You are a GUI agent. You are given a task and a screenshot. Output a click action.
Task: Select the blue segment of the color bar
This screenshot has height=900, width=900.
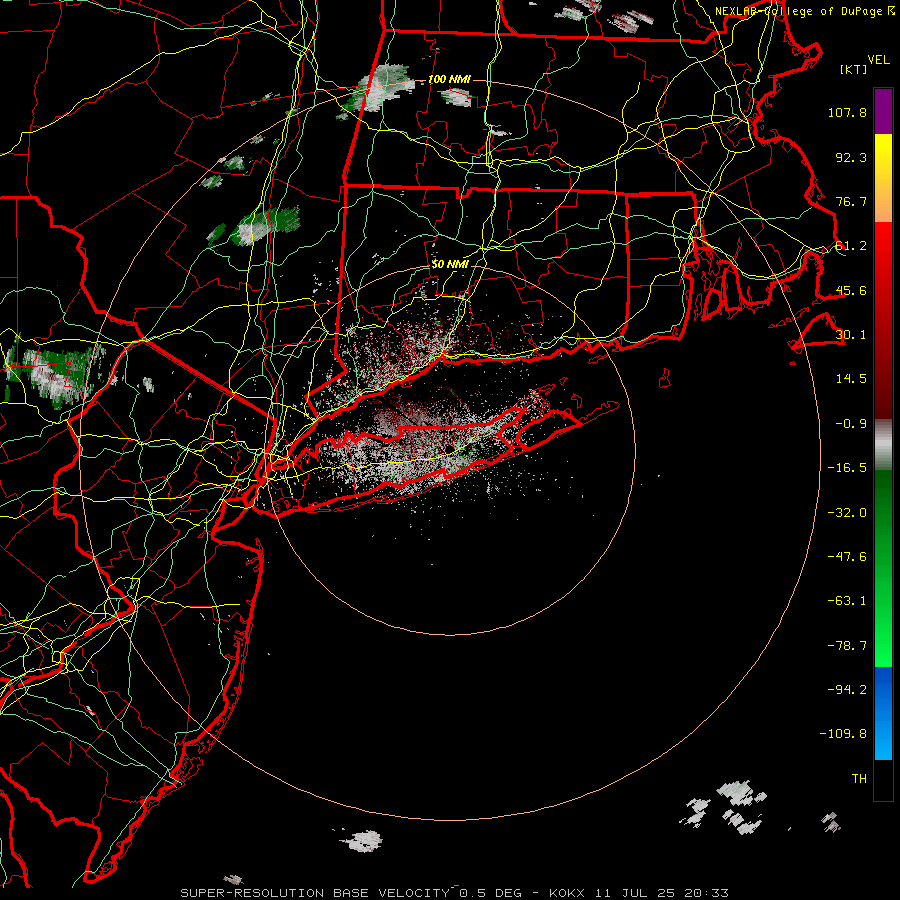[x=883, y=713]
